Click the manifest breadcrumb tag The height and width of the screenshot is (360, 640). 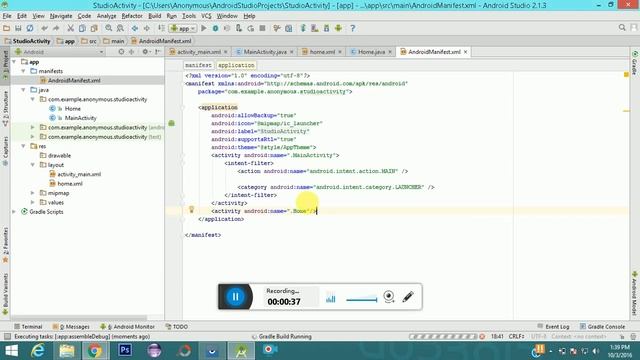click(198, 65)
